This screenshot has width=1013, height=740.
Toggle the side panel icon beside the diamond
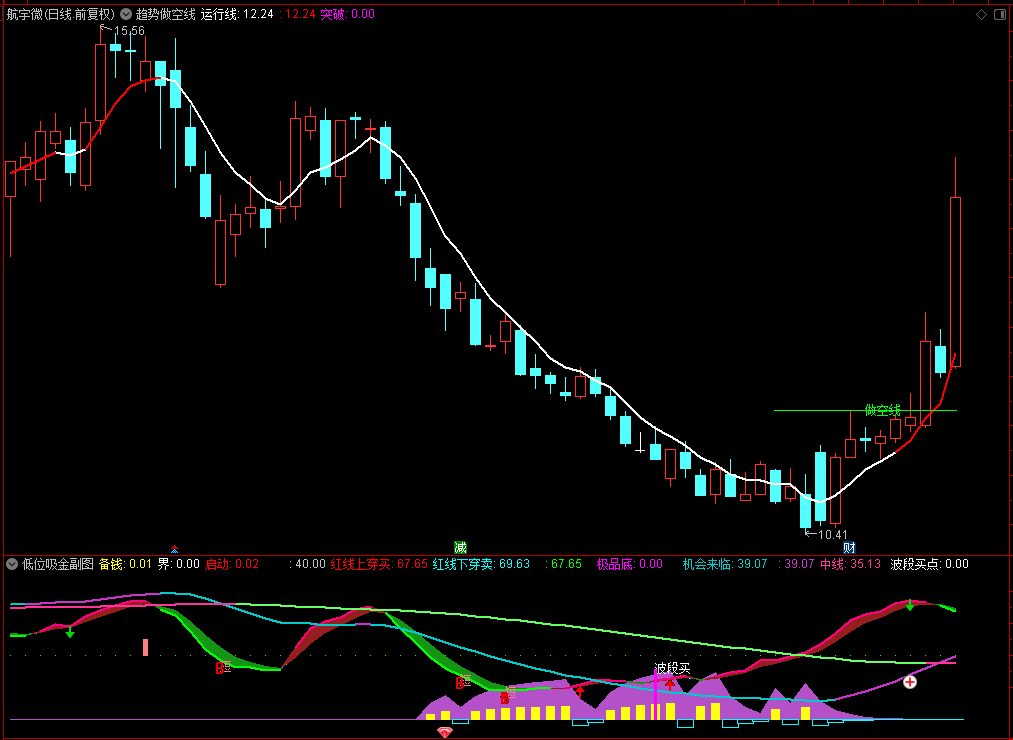click(999, 14)
